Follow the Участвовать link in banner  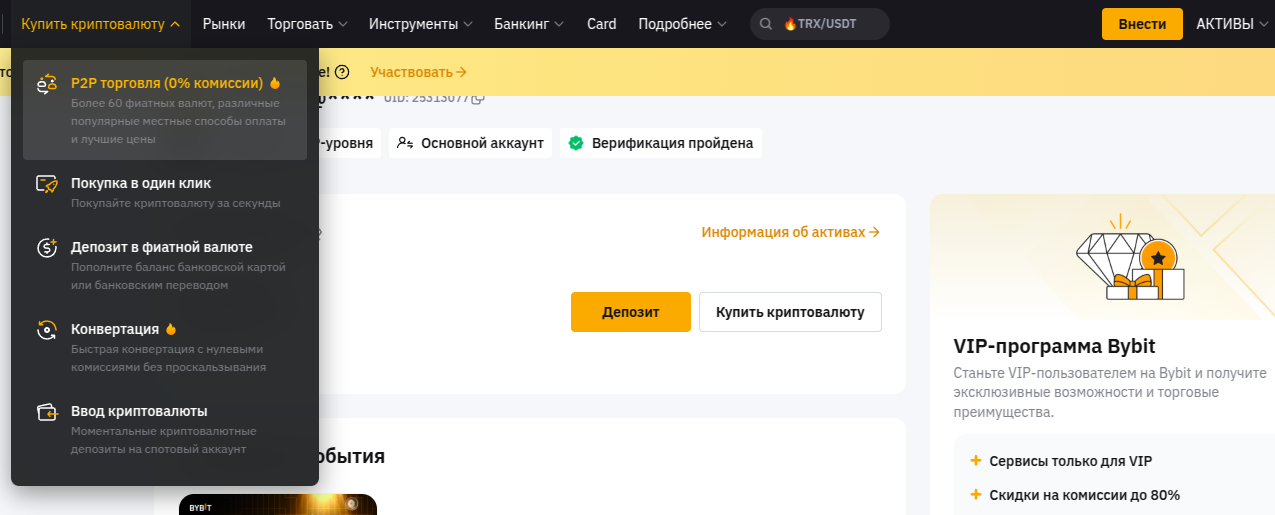point(418,72)
